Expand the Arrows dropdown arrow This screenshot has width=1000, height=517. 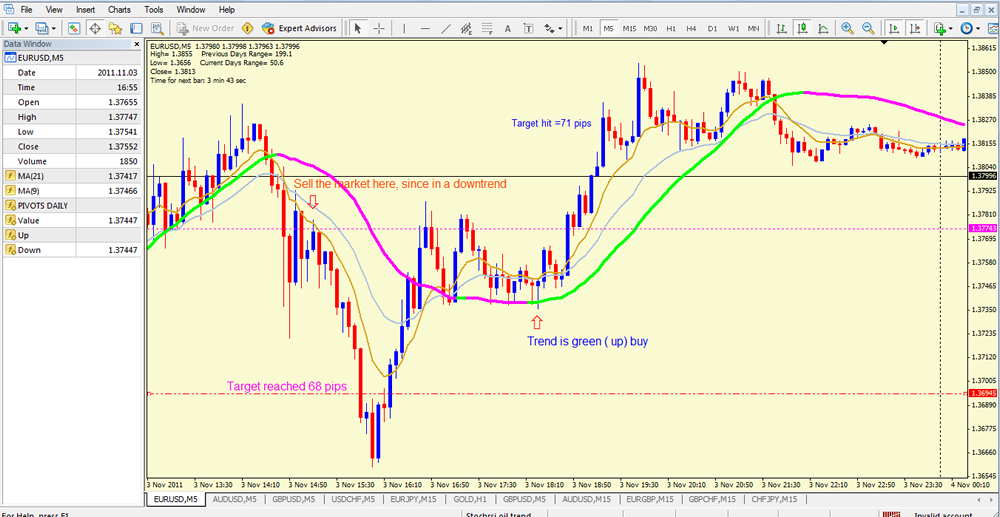[561, 28]
